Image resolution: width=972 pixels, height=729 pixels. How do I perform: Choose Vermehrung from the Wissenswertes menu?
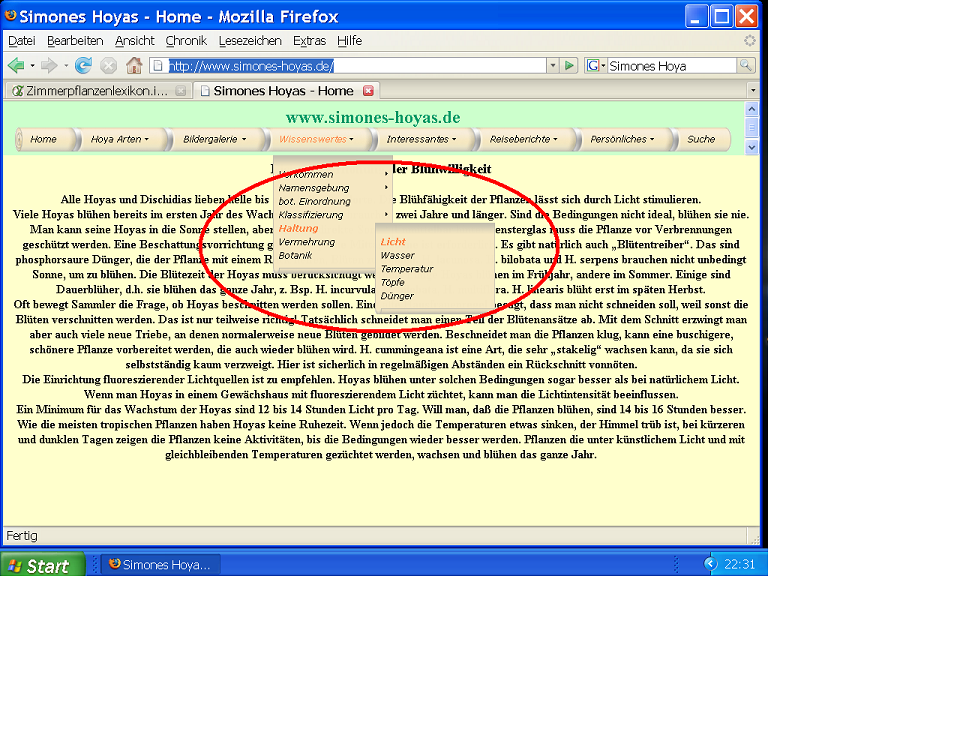pos(306,242)
